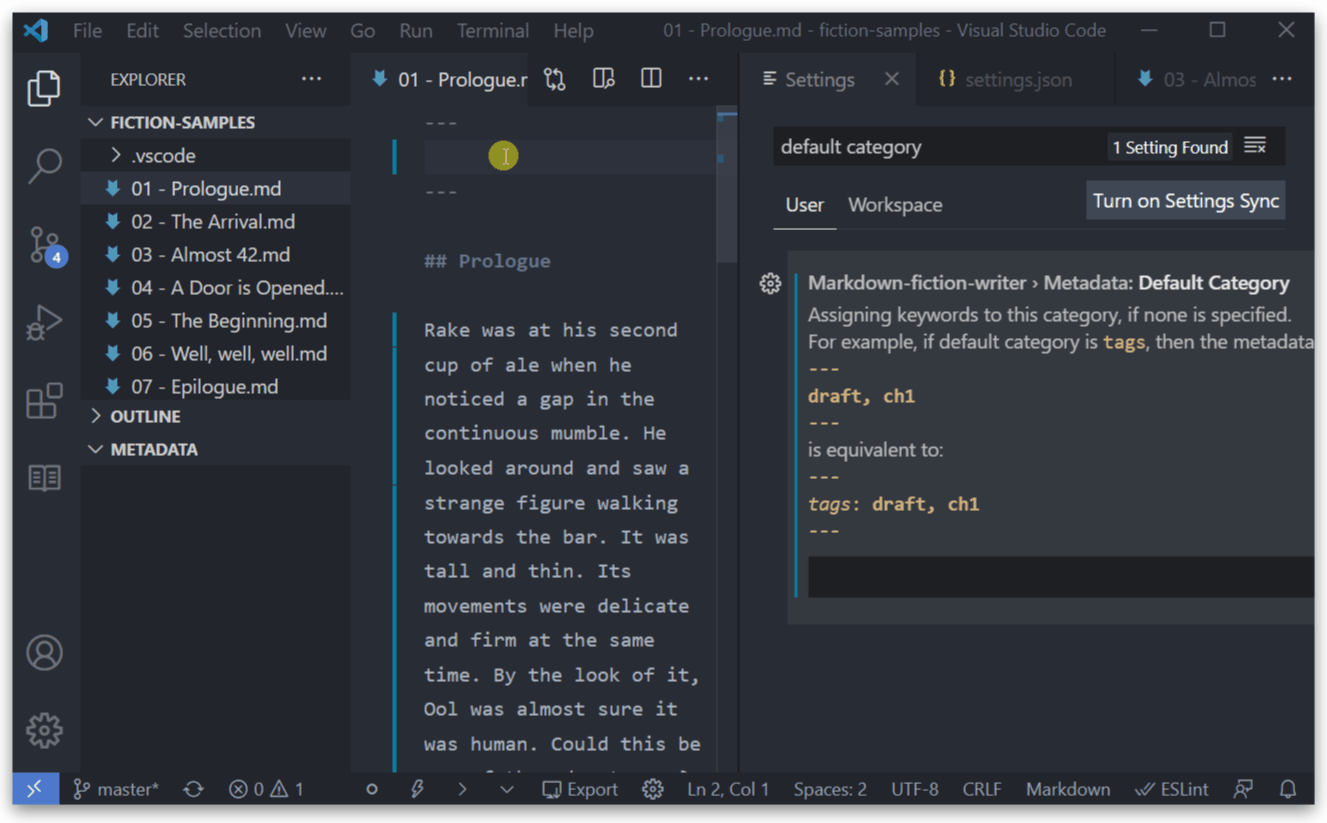
Task: Click the Split Editor icon
Action: 650,78
